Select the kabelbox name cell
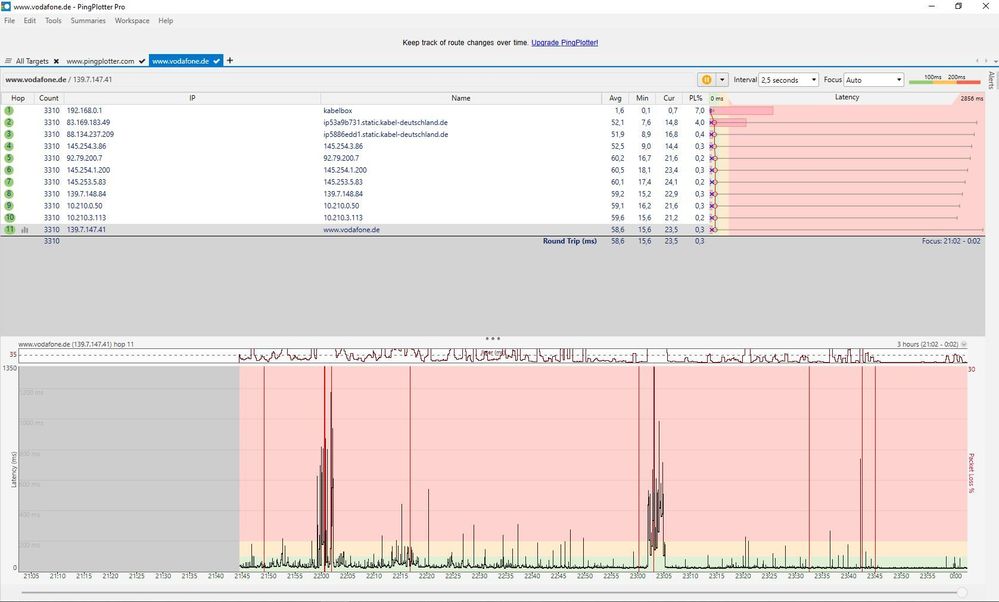 coord(338,110)
